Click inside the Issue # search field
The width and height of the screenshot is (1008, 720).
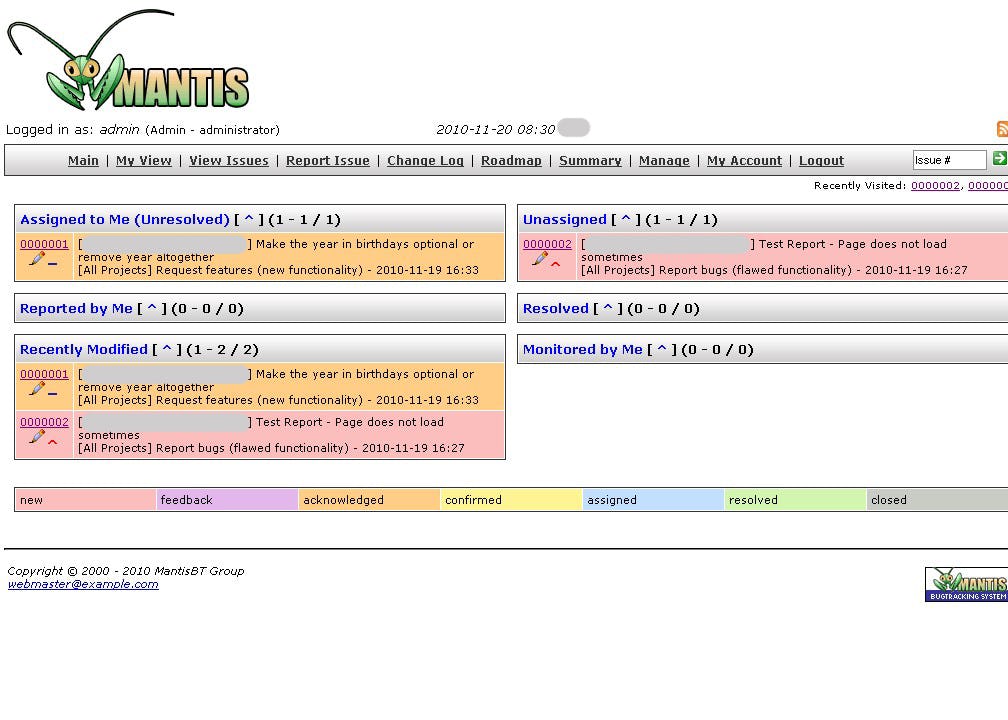tap(950, 158)
